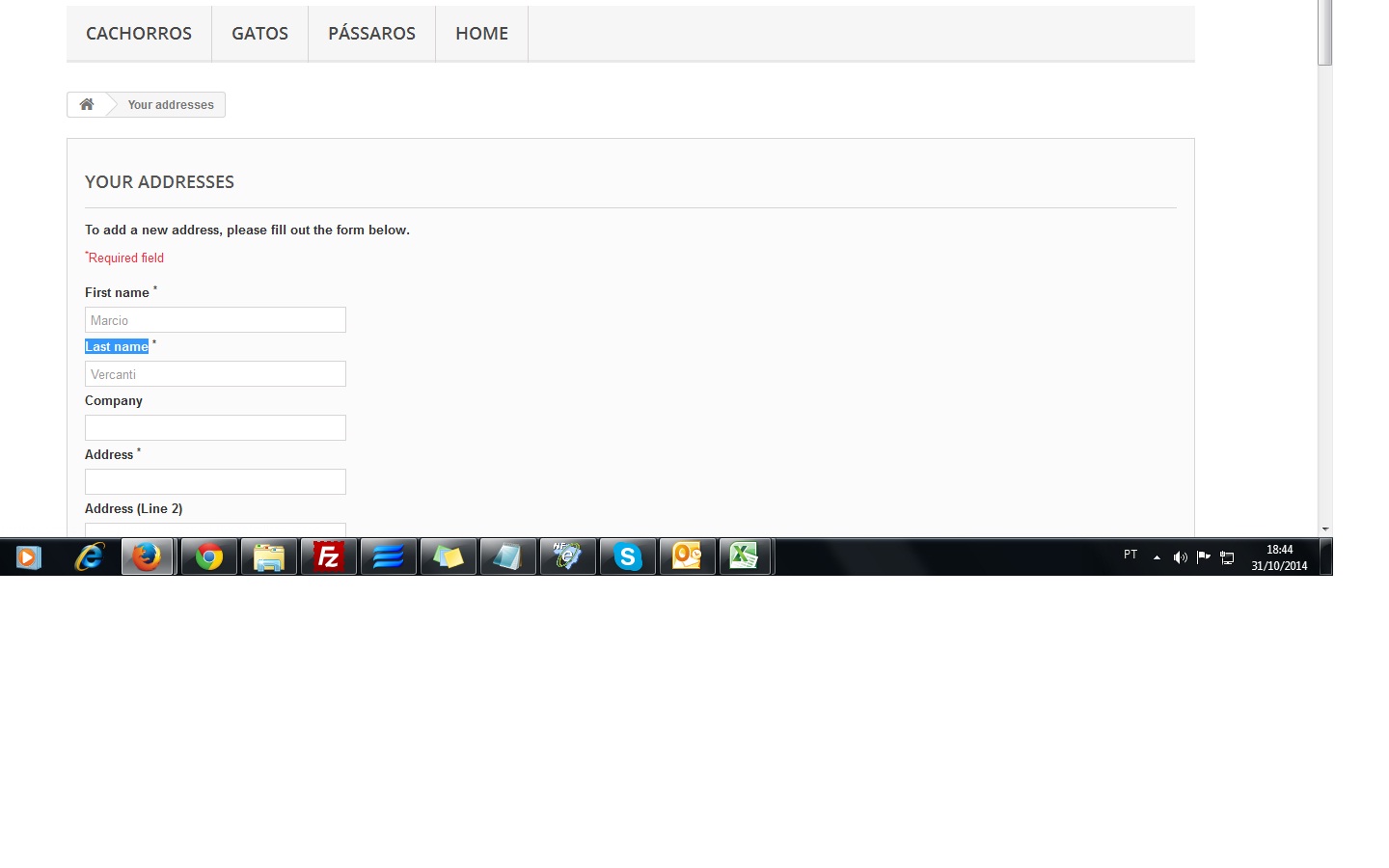1389x868 pixels.
Task: Click the scrollbar down arrow
Action: (x=1325, y=529)
